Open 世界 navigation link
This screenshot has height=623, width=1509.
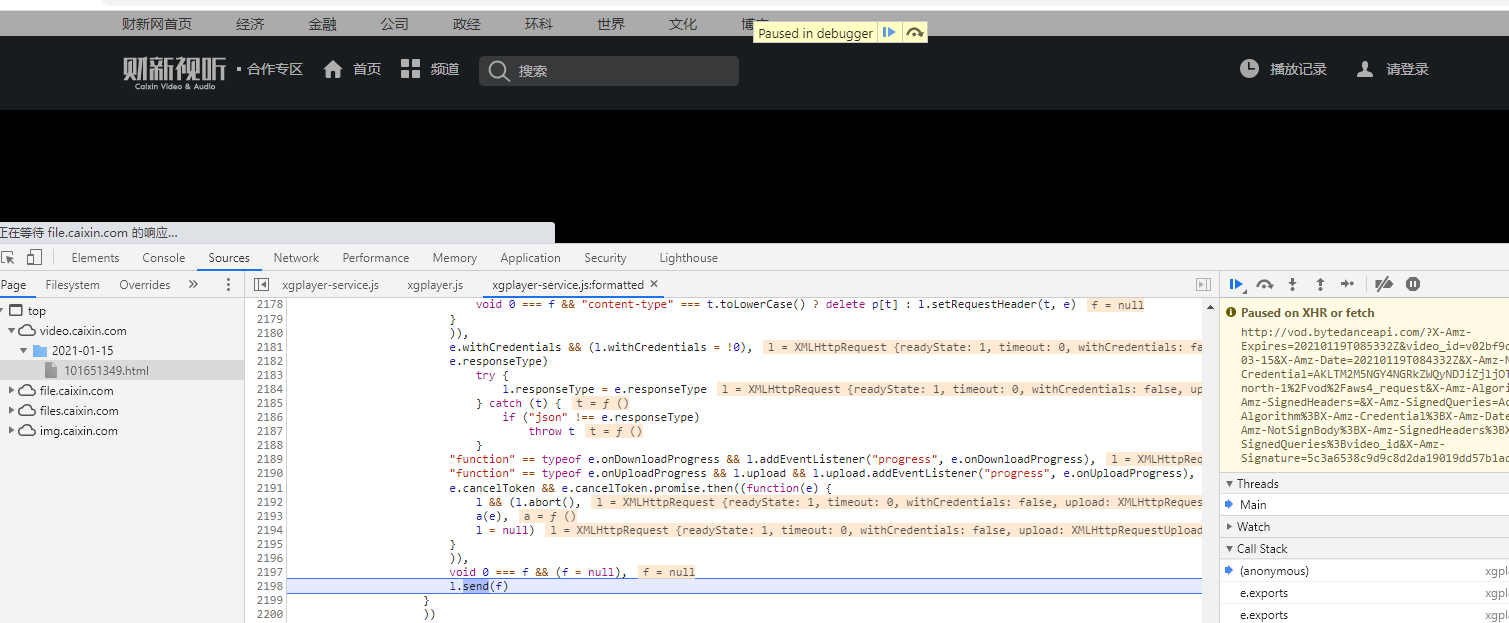click(x=611, y=24)
